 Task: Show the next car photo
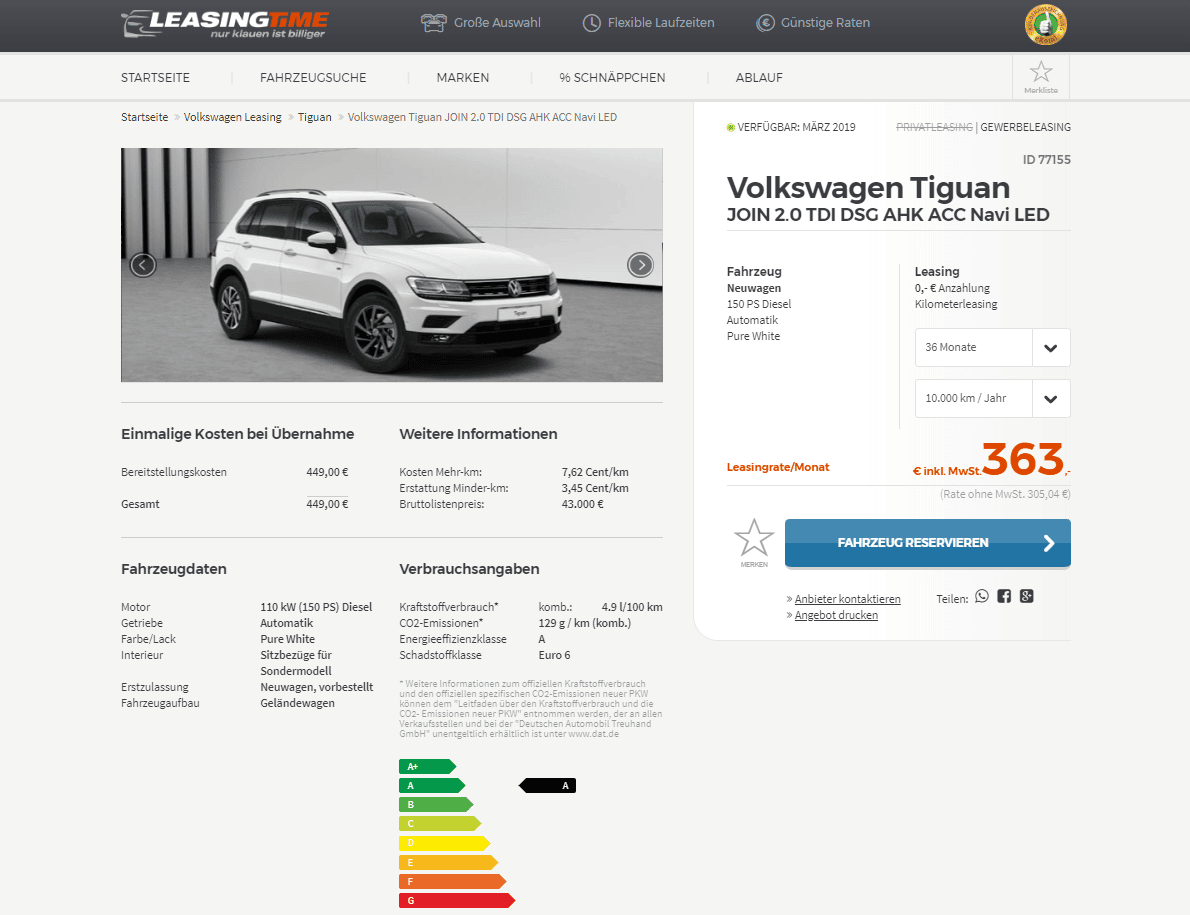pyautogui.click(x=641, y=265)
